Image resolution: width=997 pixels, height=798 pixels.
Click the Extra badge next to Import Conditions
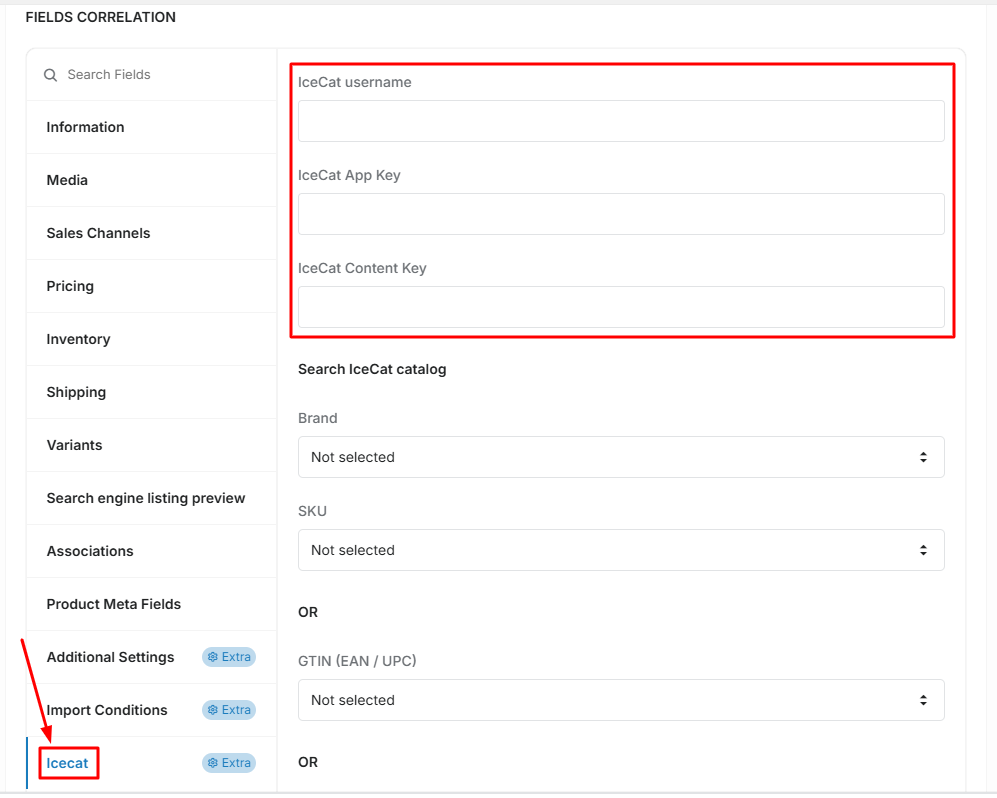click(x=229, y=710)
